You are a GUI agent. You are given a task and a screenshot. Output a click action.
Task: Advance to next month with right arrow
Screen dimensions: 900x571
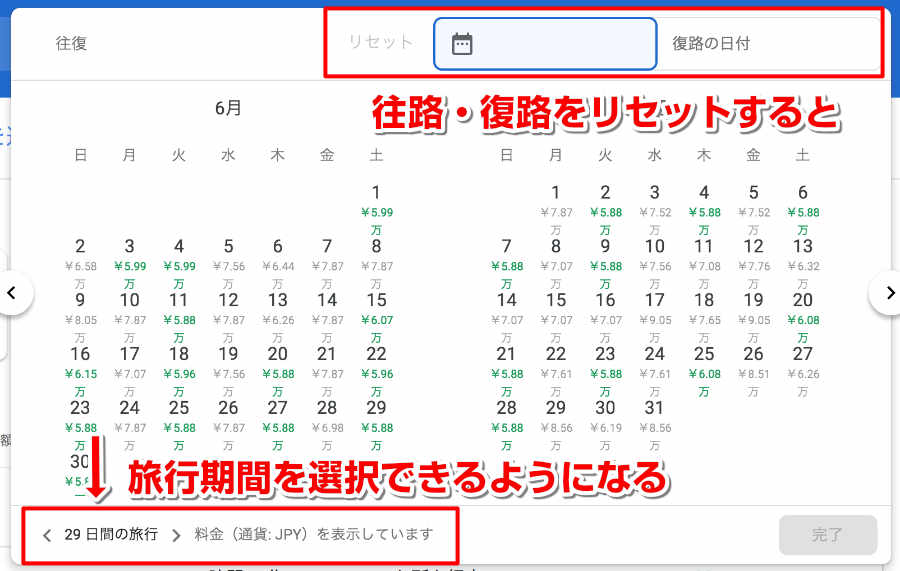pyautogui.click(x=889, y=293)
